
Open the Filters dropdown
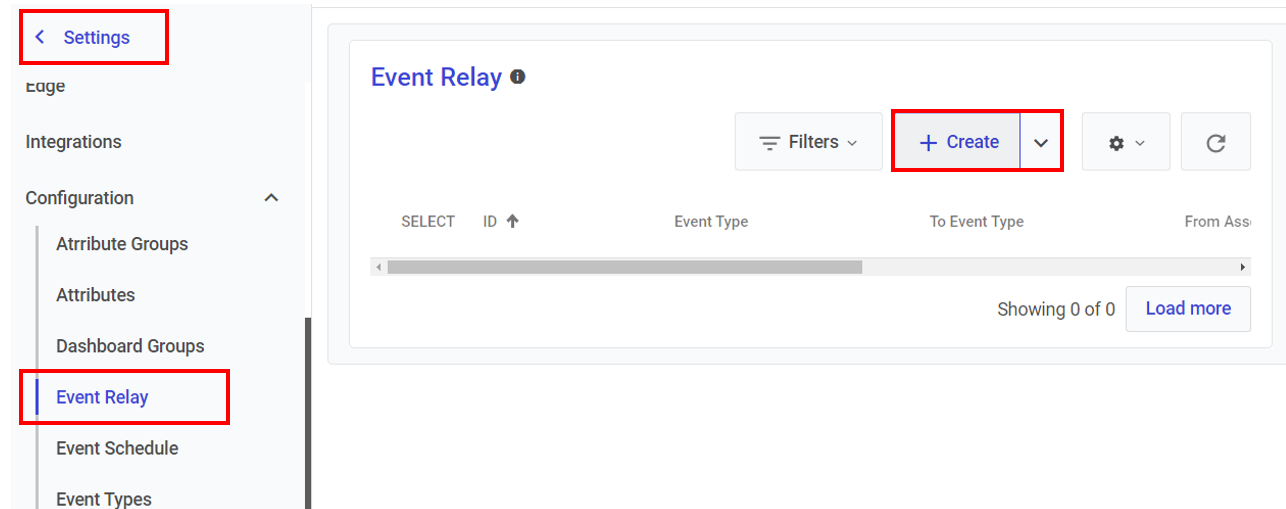pyautogui.click(x=808, y=142)
